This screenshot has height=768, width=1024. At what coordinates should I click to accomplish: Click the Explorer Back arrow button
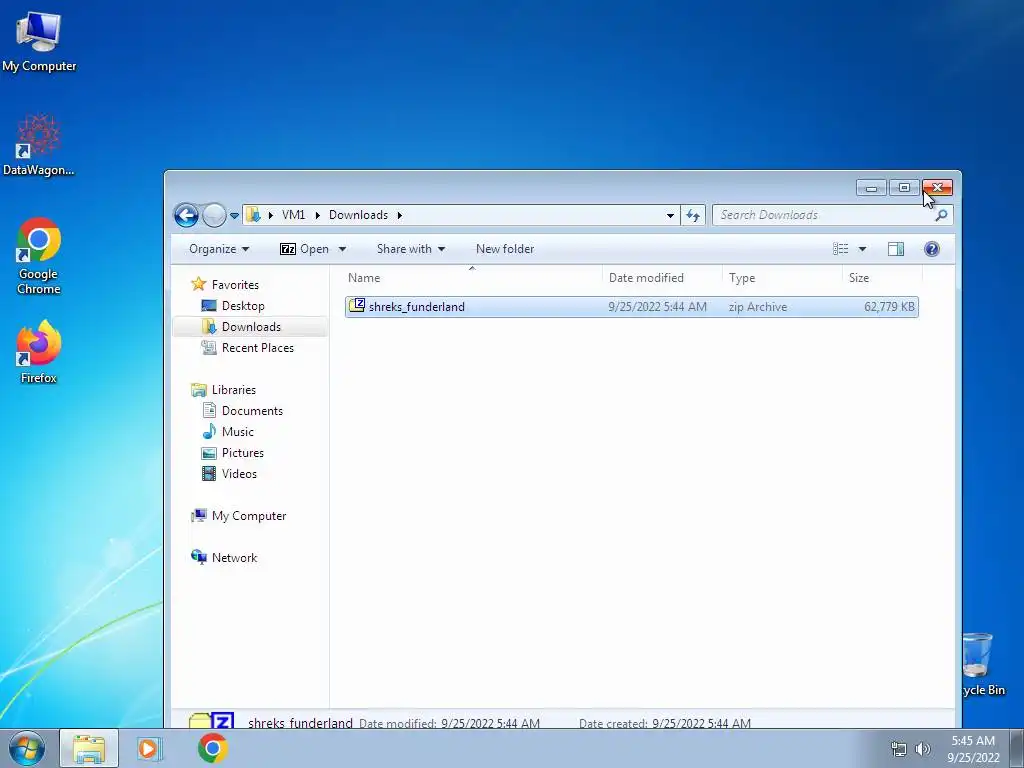click(187, 215)
